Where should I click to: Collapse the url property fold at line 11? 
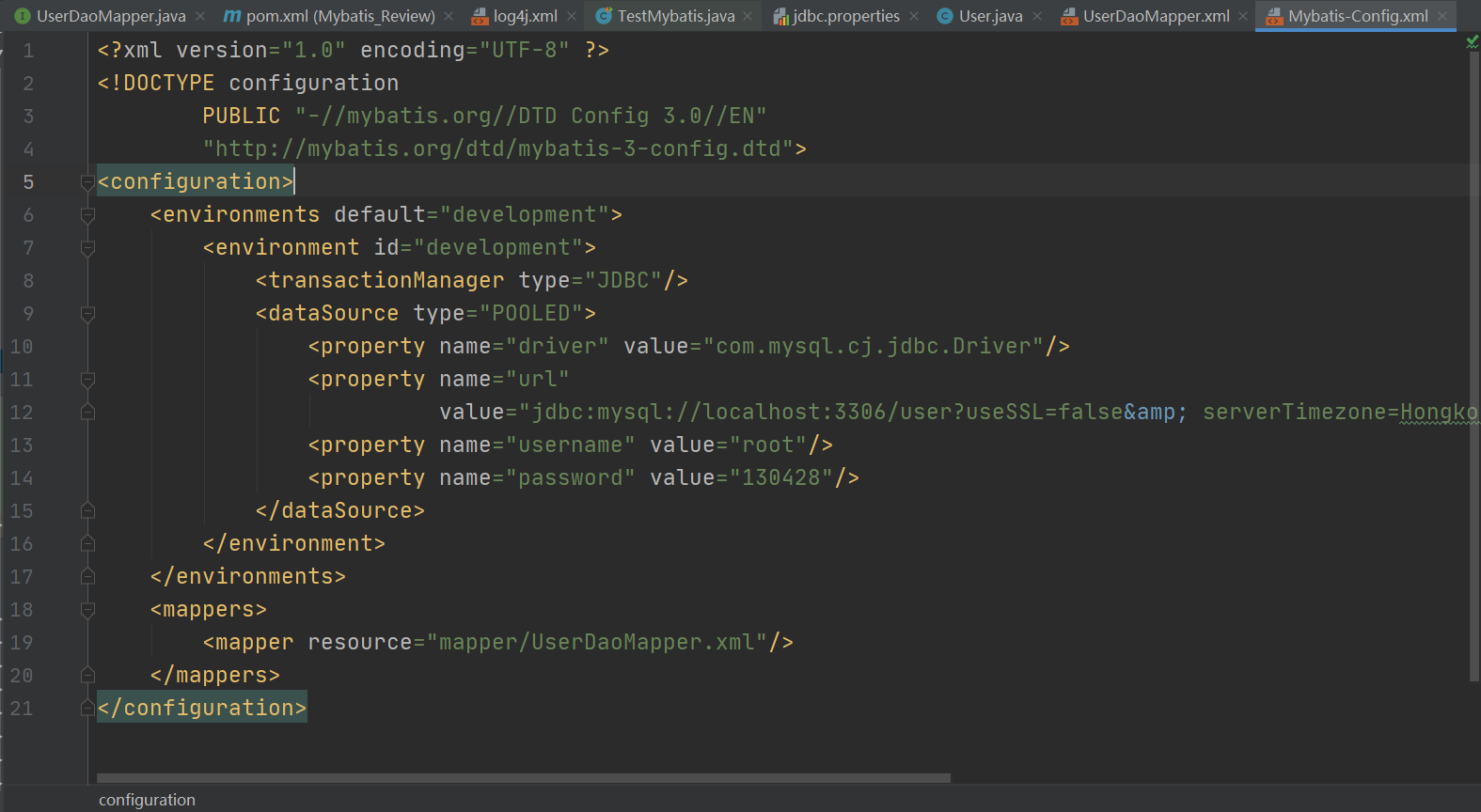[x=87, y=380]
